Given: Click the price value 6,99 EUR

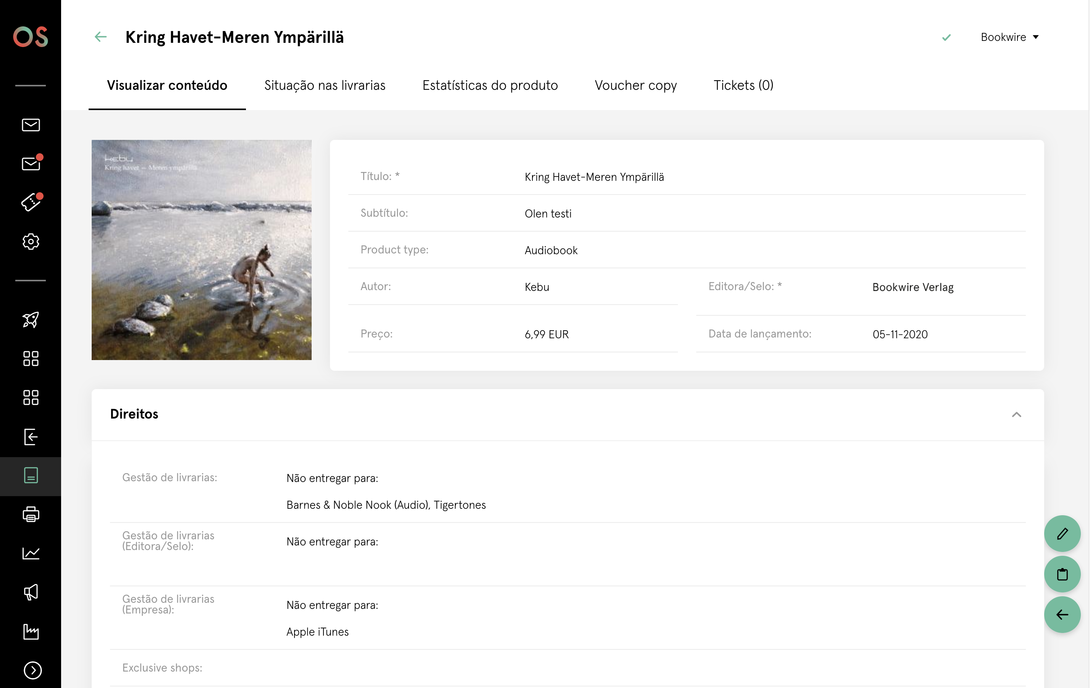Looking at the screenshot, I should pyautogui.click(x=546, y=334).
